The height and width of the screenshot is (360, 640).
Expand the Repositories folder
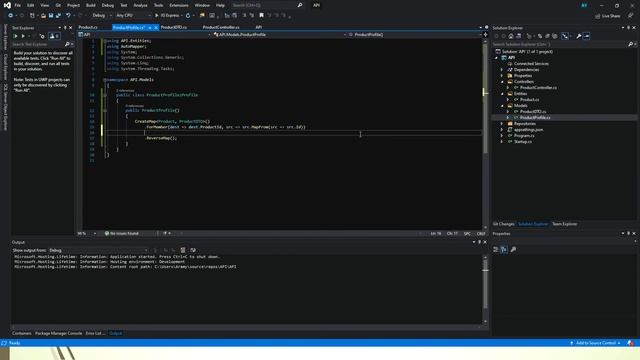click(502, 124)
